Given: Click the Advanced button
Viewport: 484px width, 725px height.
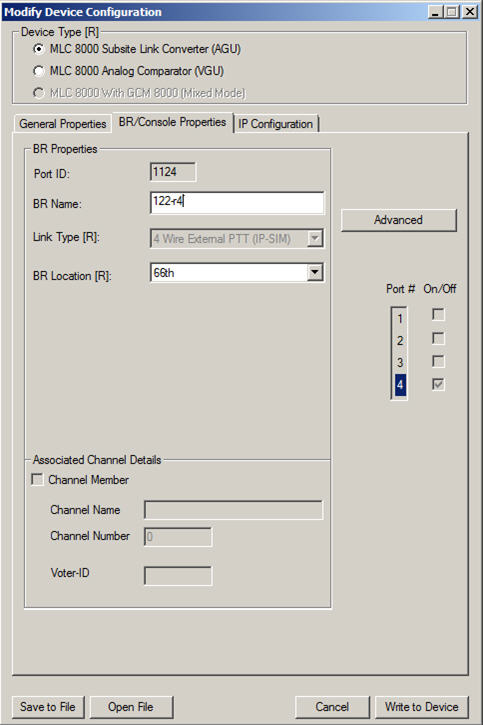Looking at the screenshot, I should pos(398,220).
